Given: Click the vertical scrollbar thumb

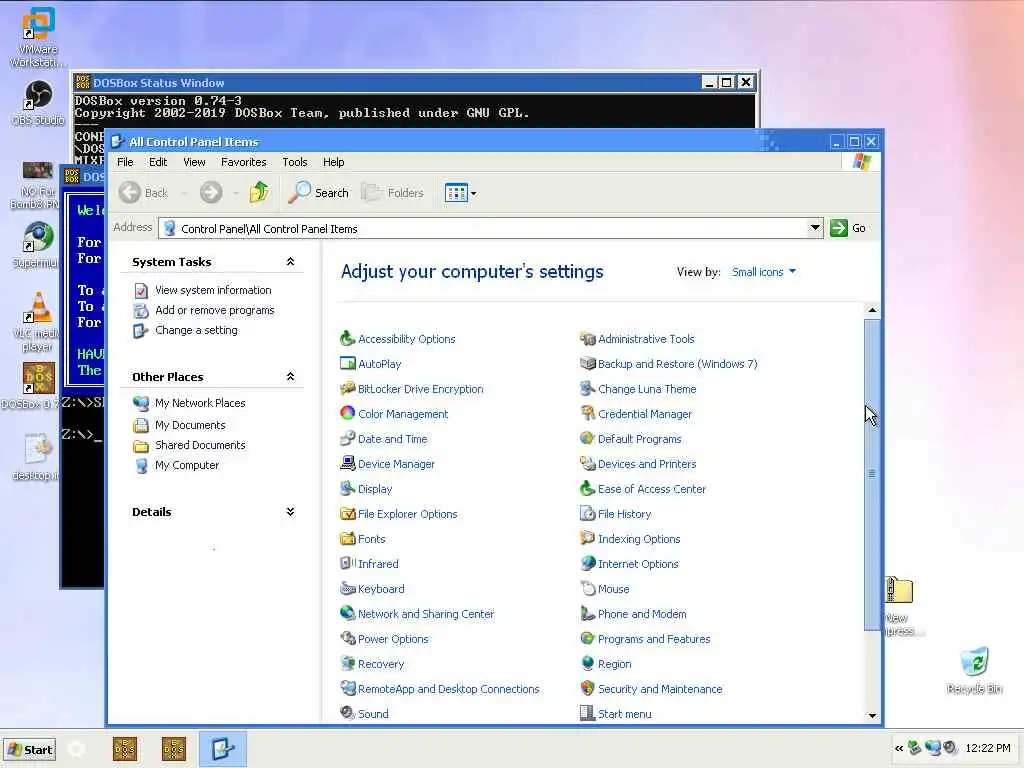Looking at the screenshot, I should (872, 475).
